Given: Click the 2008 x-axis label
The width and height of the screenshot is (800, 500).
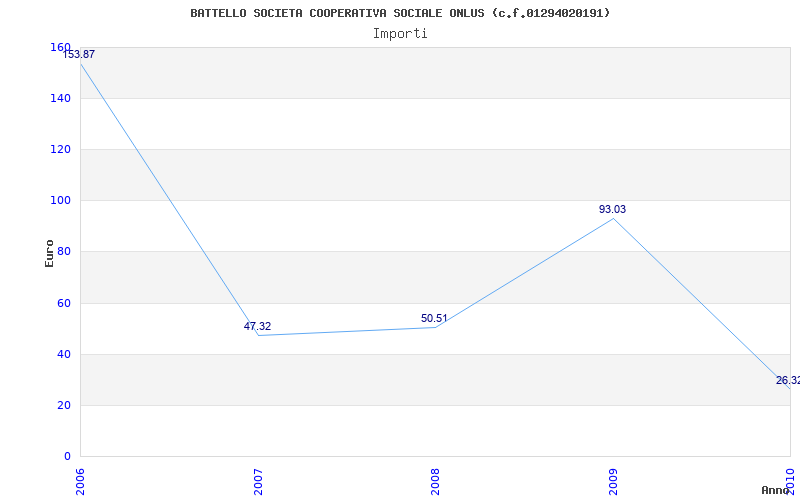Looking at the screenshot, I should (435, 482).
